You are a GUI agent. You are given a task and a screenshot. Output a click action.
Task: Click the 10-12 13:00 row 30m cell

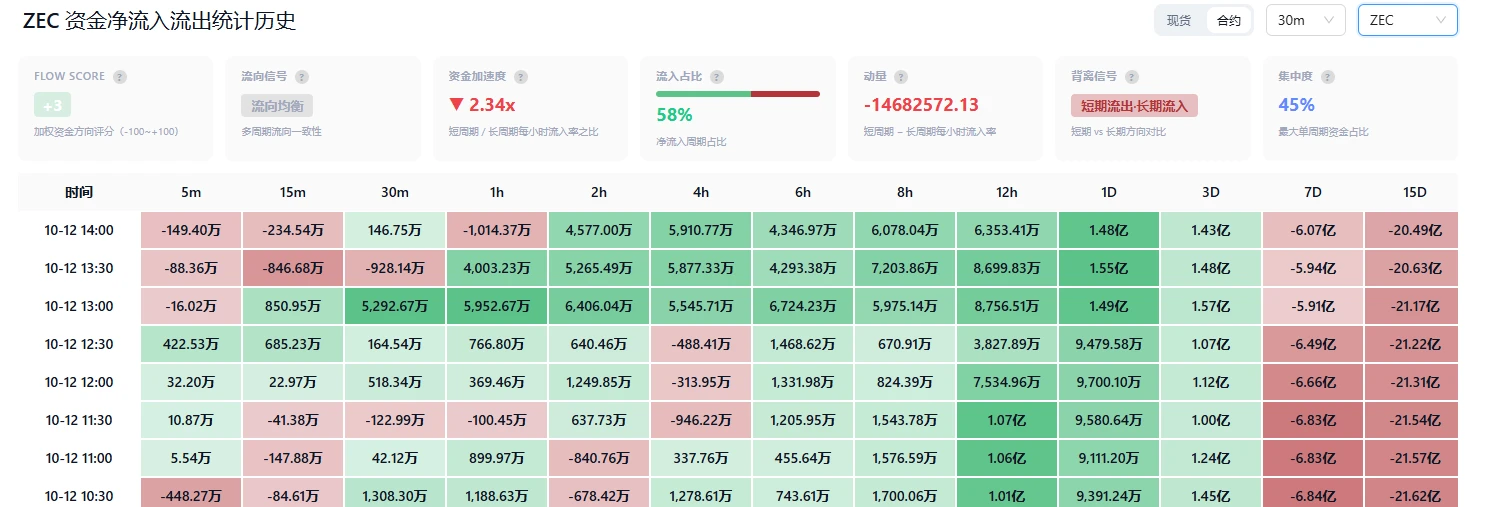pyautogui.click(x=395, y=306)
